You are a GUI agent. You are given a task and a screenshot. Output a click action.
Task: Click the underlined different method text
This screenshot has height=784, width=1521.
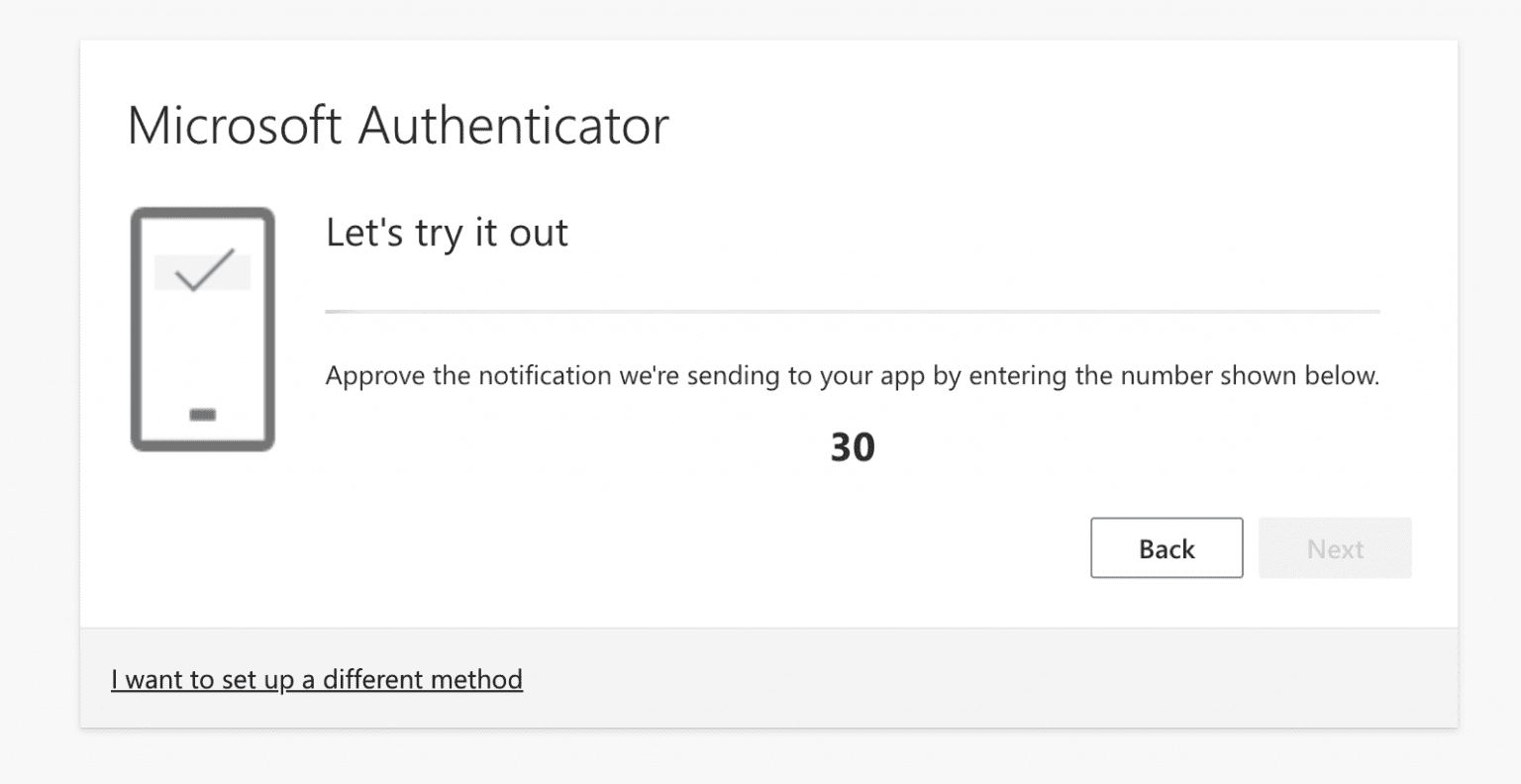pos(317,679)
